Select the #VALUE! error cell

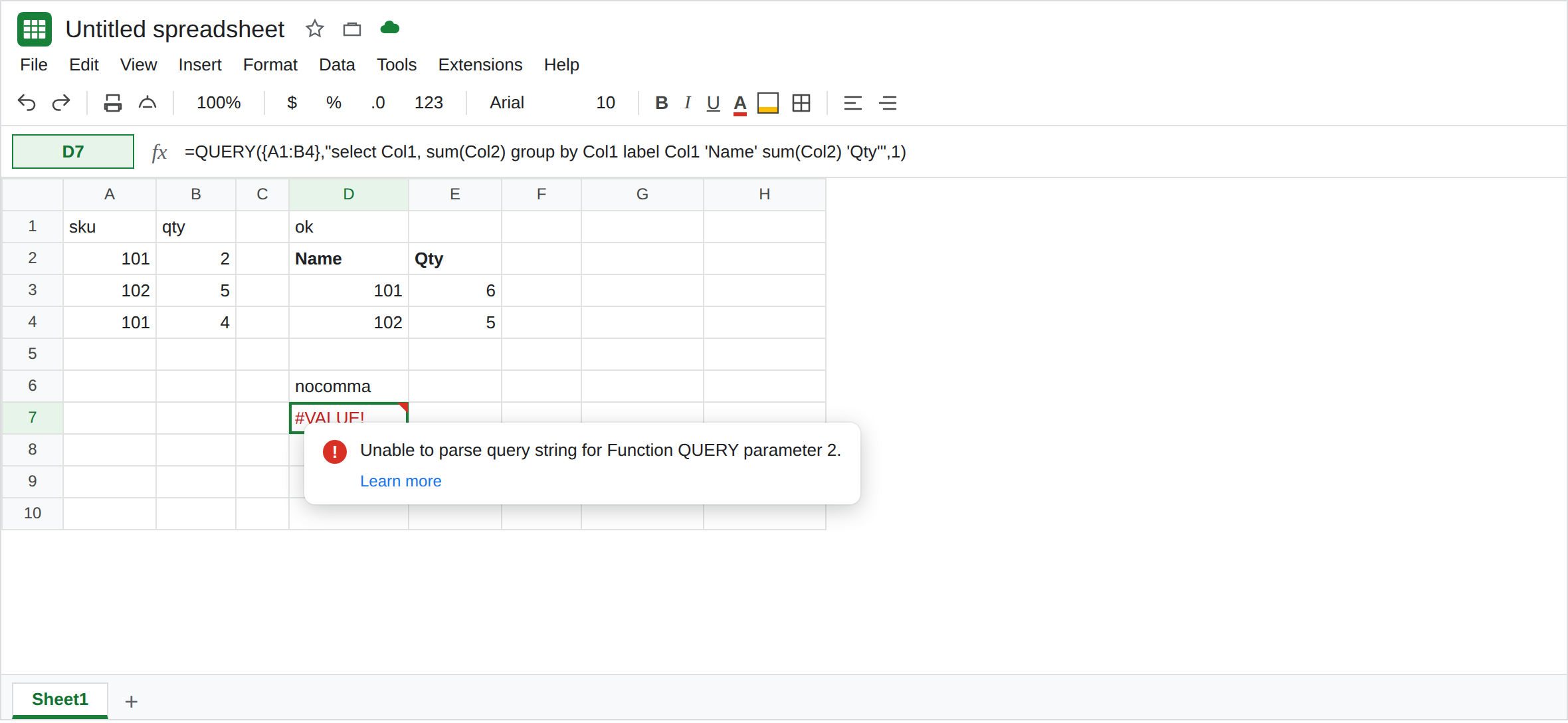(x=349, y=413)
